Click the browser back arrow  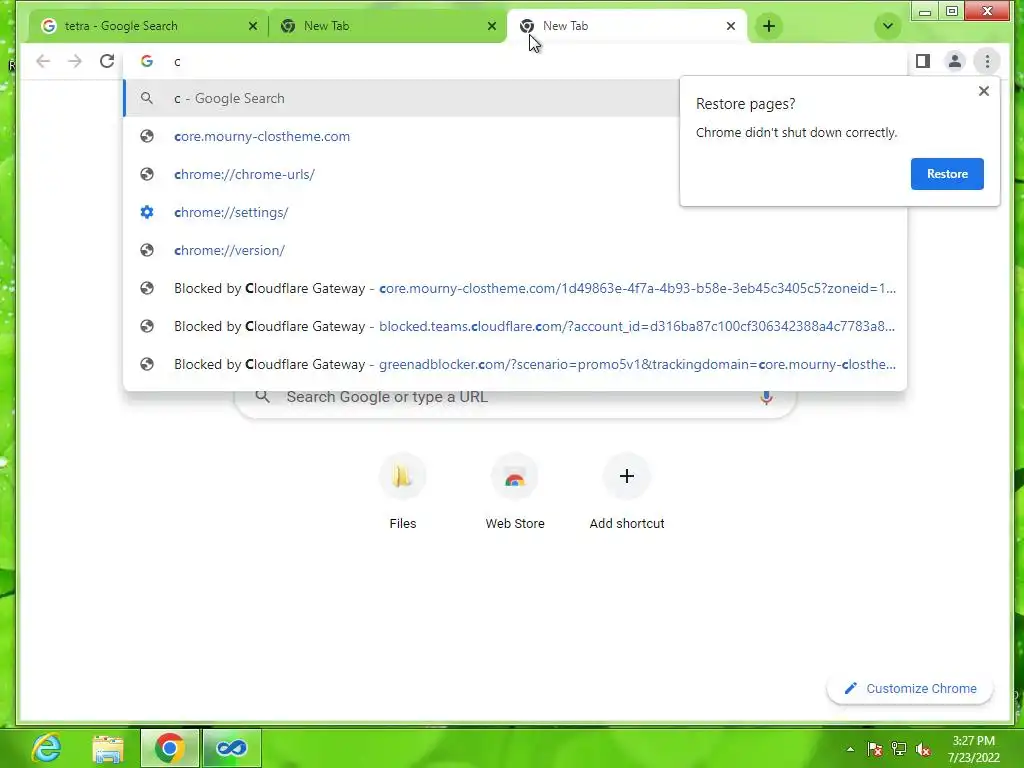[43, 61]
